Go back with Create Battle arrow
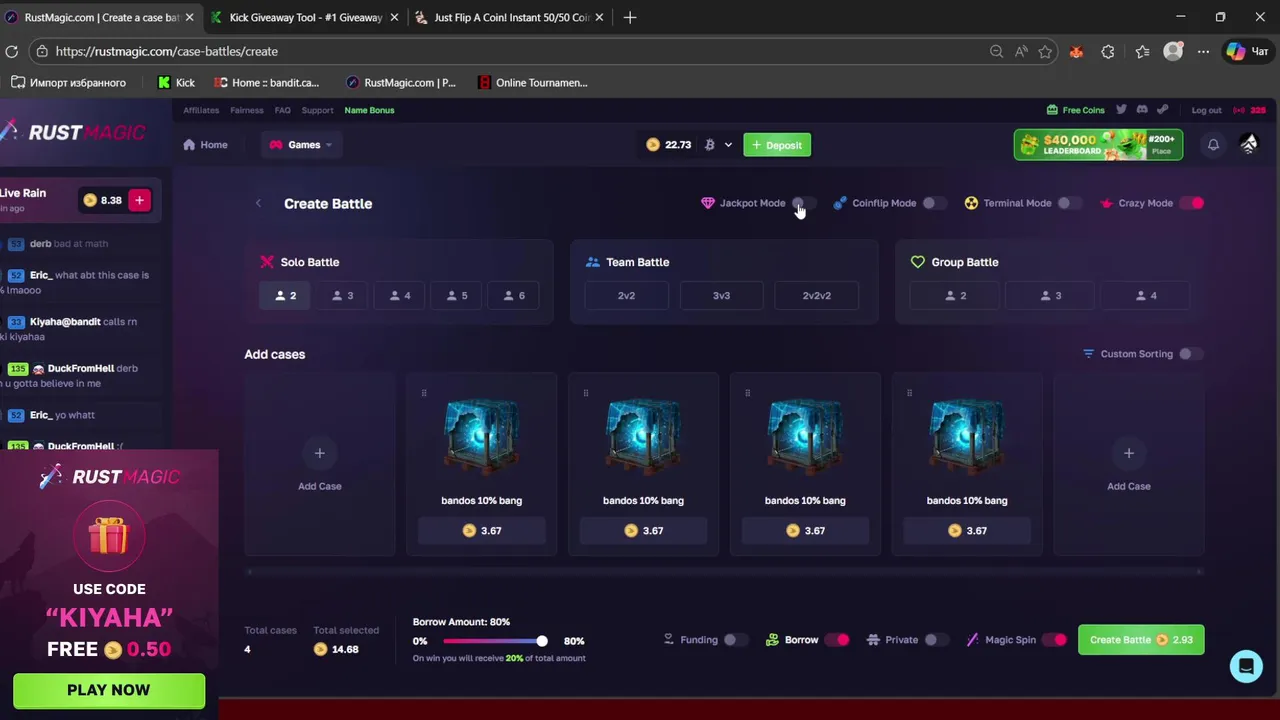1280x720 pixels. click(x=258, y=203)
